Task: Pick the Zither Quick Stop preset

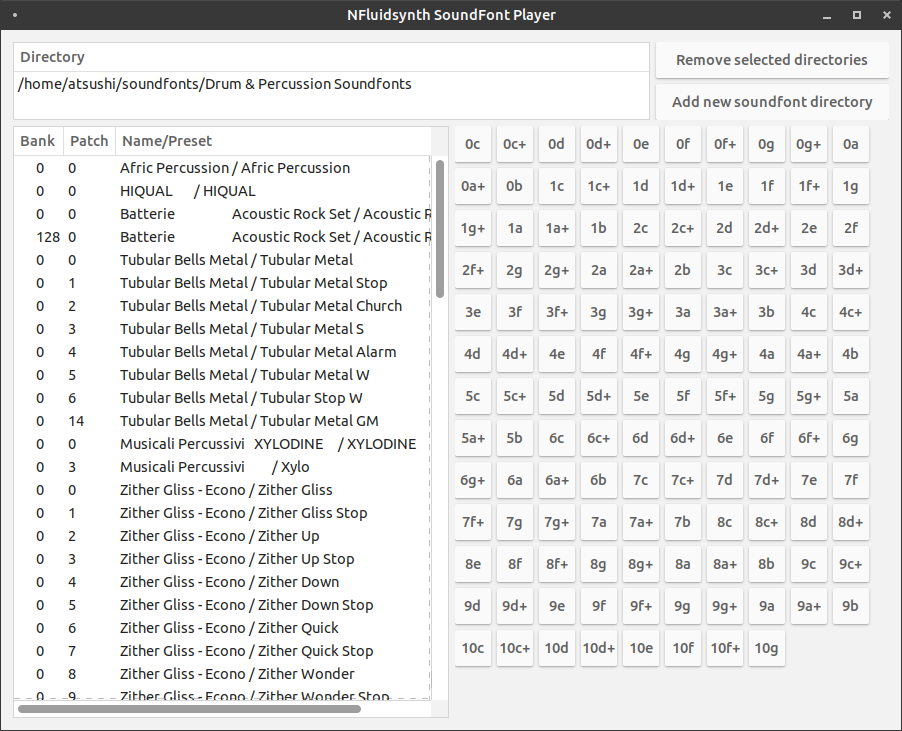Action: [222, 651]
